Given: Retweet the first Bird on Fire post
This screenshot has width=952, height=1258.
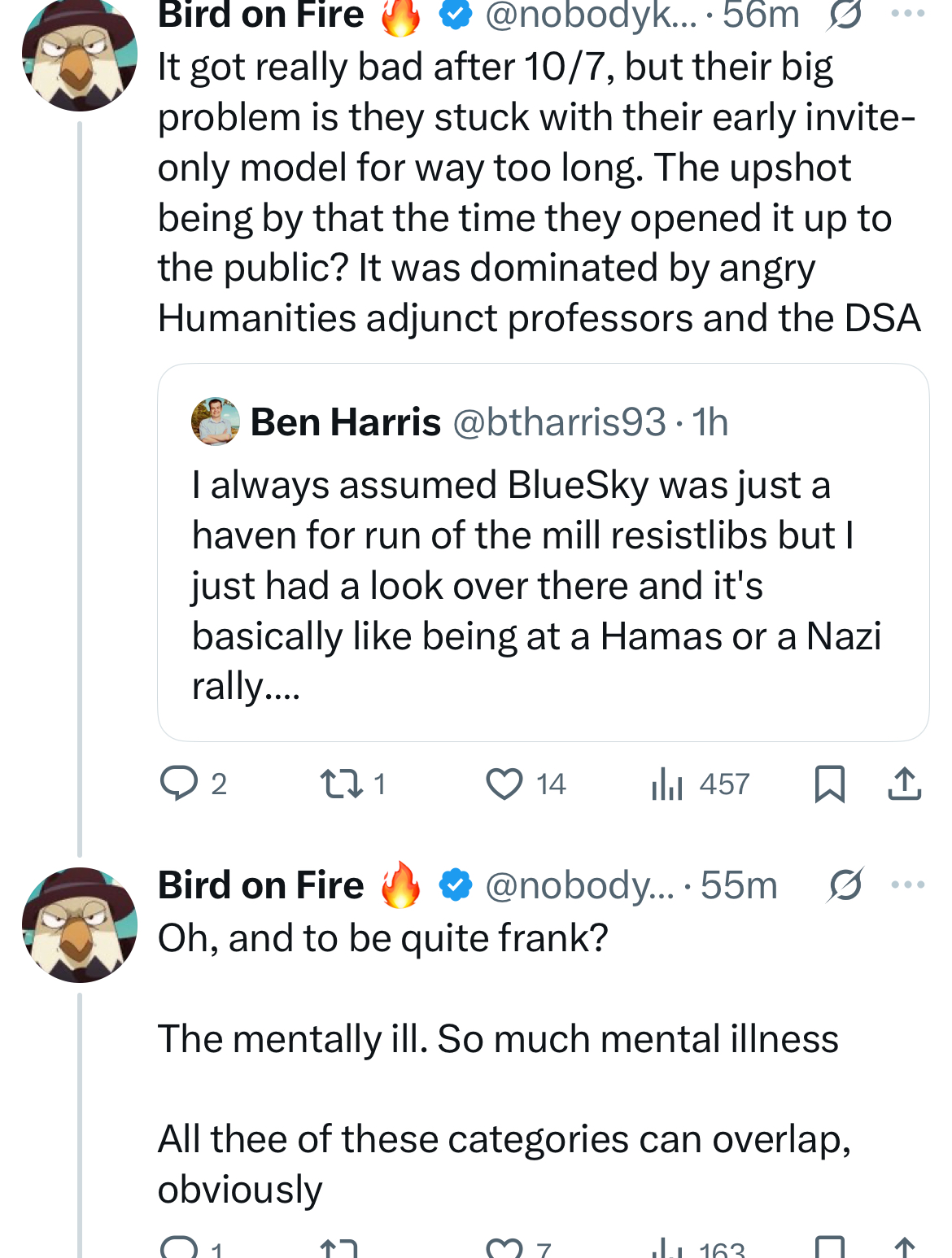Looking at the screenshot, I should pyautogui.click(x=352, y=784).
